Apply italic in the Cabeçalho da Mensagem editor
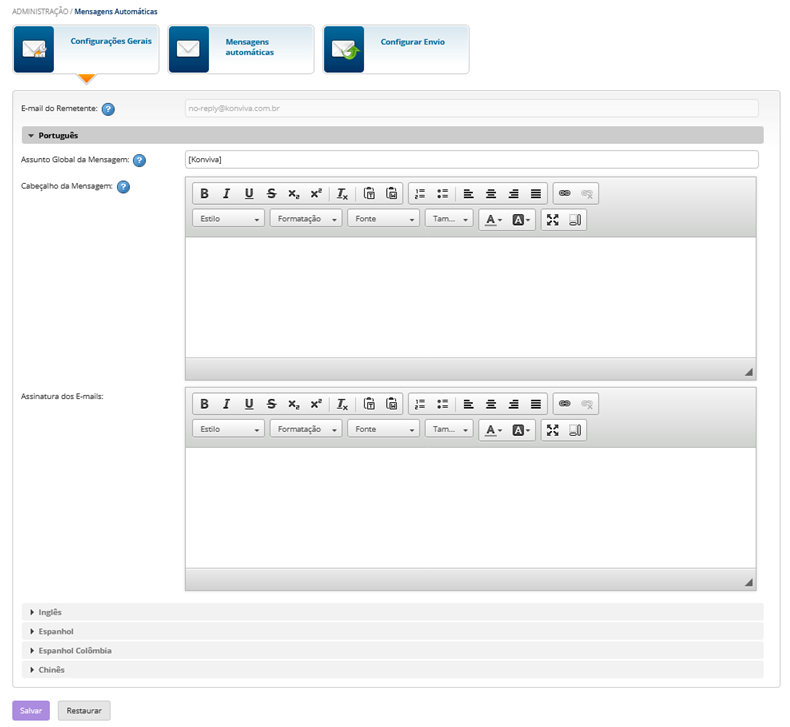The width and height of the screenshot is (790, 727). [x=226, y=194]
